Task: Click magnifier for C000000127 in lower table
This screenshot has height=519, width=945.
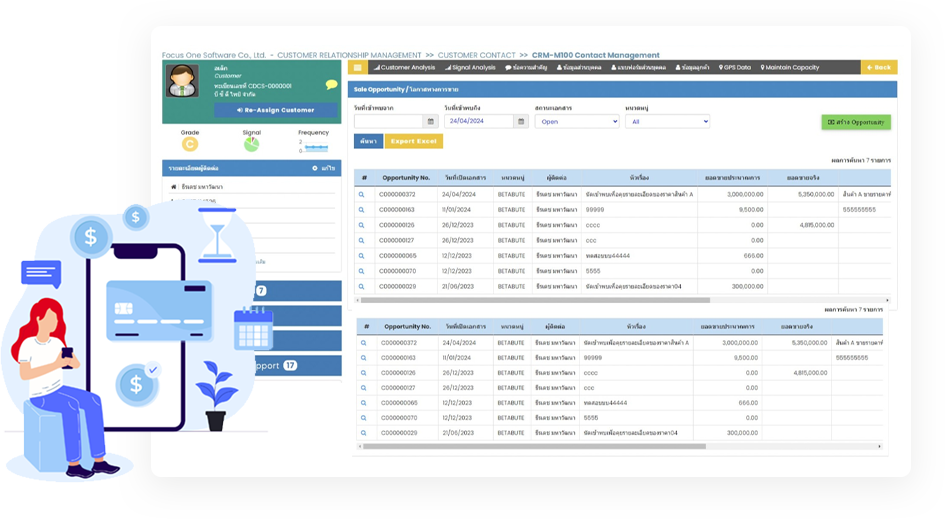Action: pos(363,388)
